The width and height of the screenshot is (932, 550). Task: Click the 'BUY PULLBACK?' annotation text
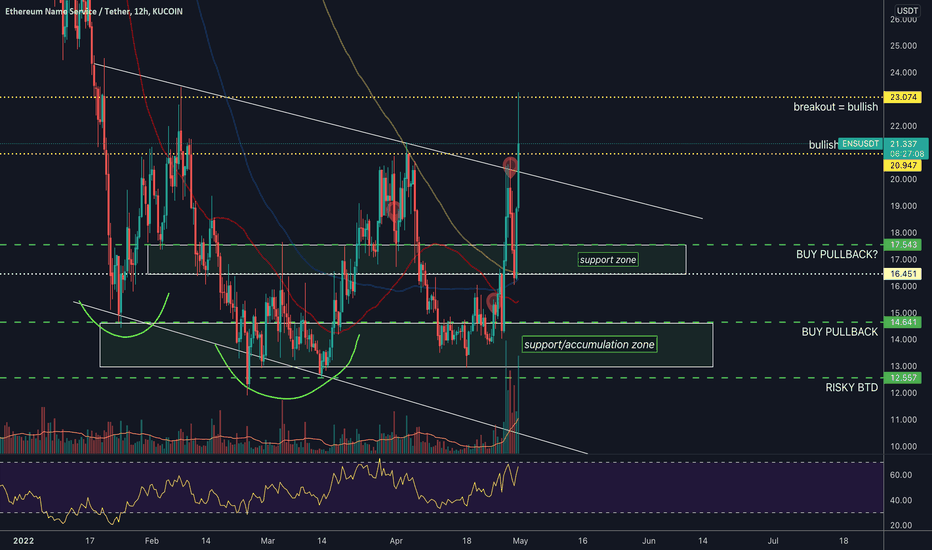[837, 254]
